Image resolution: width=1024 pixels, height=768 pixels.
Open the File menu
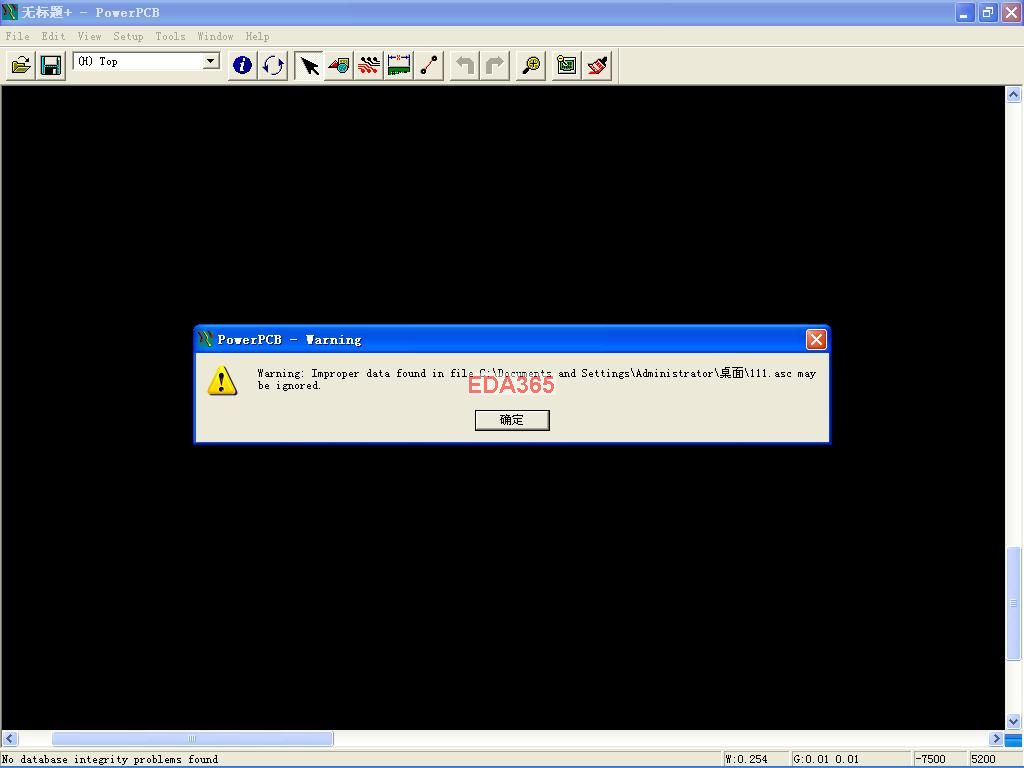18,37
